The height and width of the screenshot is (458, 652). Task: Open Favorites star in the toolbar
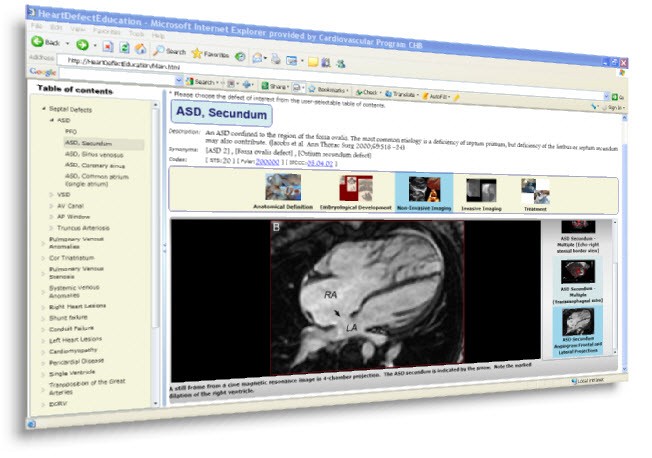click(197, 53)
